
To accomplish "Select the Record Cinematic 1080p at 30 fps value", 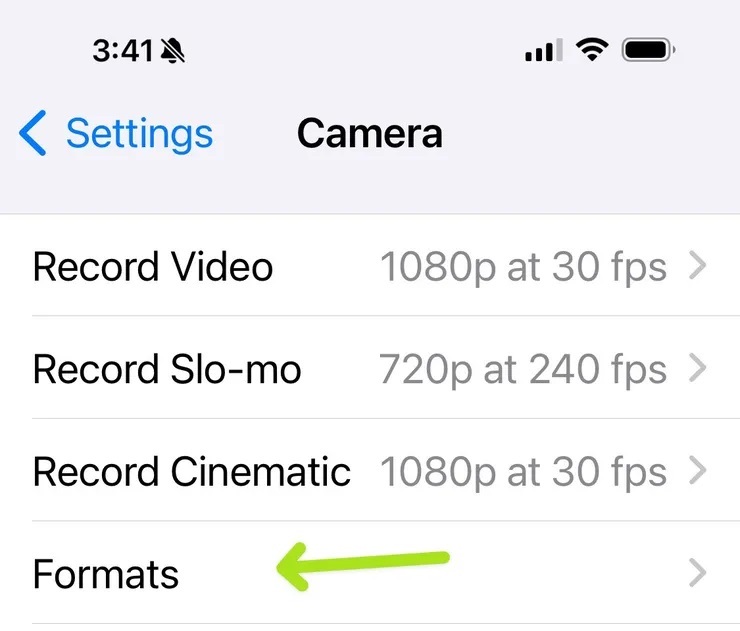I will tap(522, 472).
